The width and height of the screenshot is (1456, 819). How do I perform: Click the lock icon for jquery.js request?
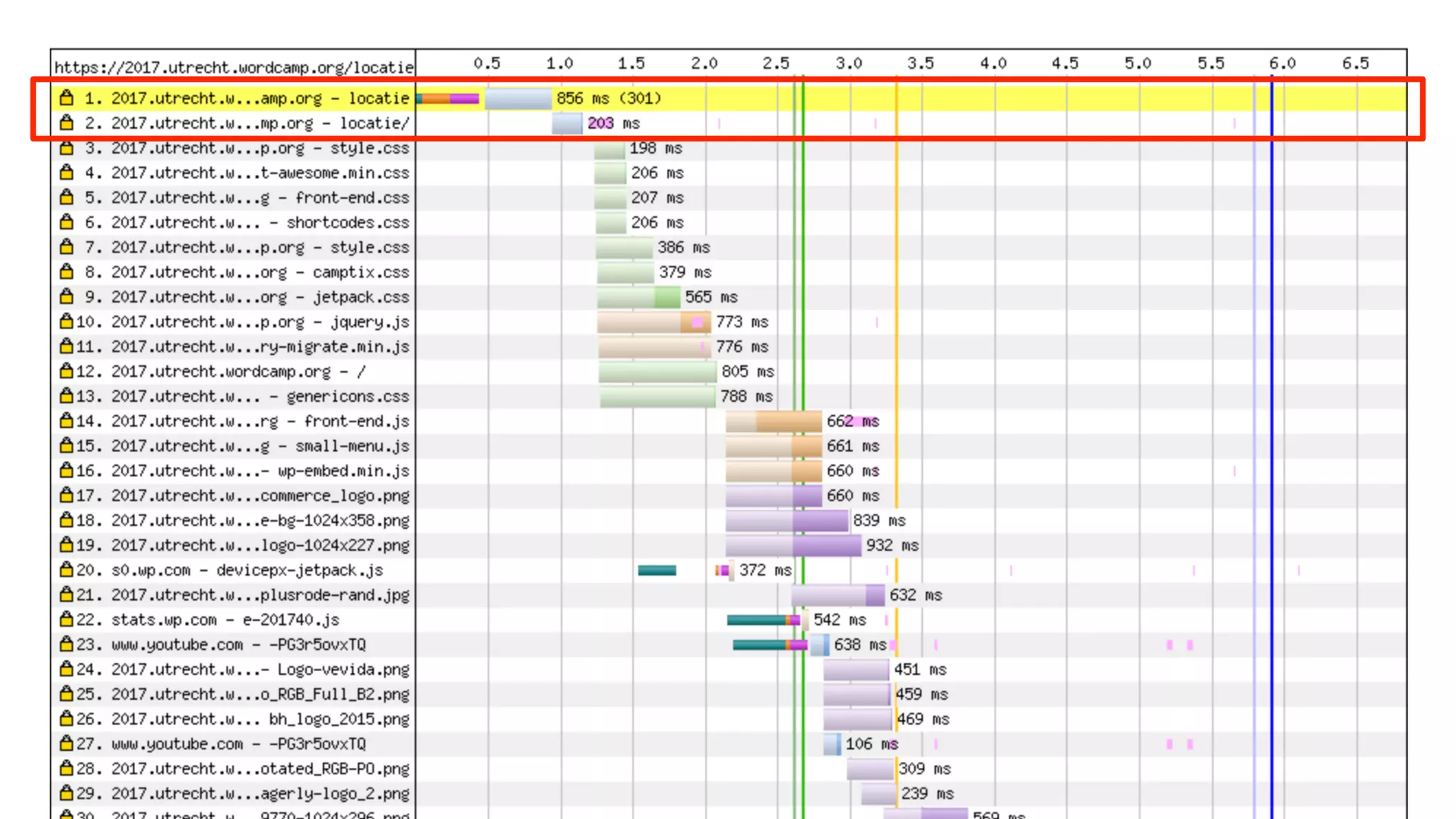(x=67, y=322)
